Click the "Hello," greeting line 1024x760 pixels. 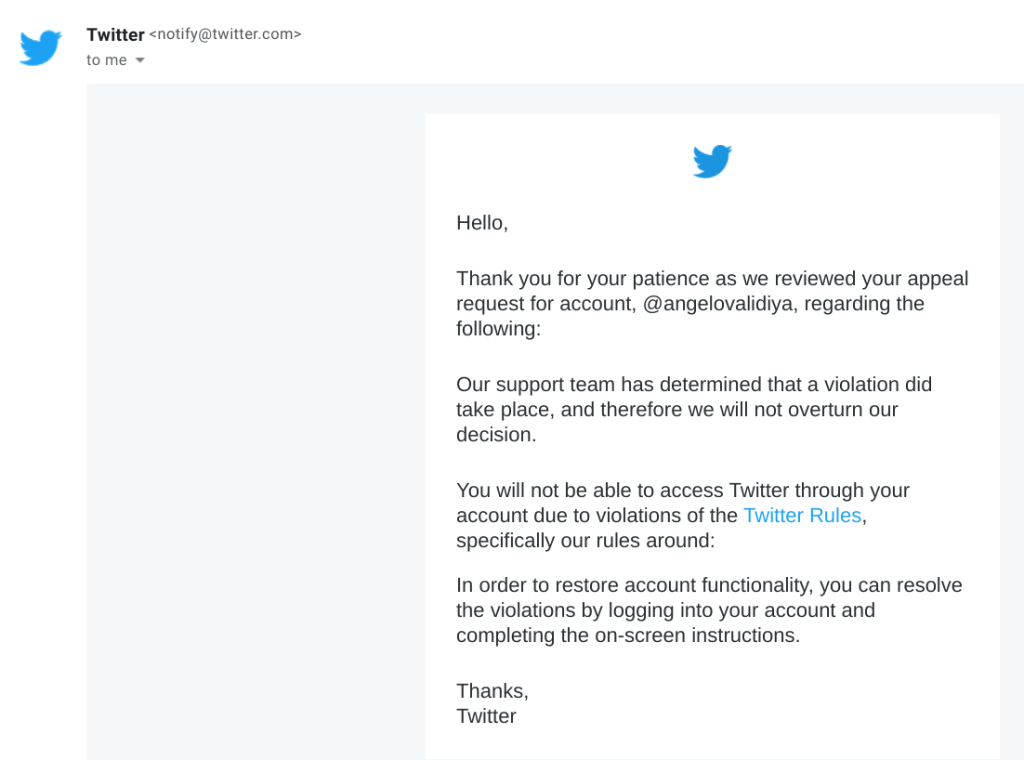pyautogui.click(x=482, y=223)
